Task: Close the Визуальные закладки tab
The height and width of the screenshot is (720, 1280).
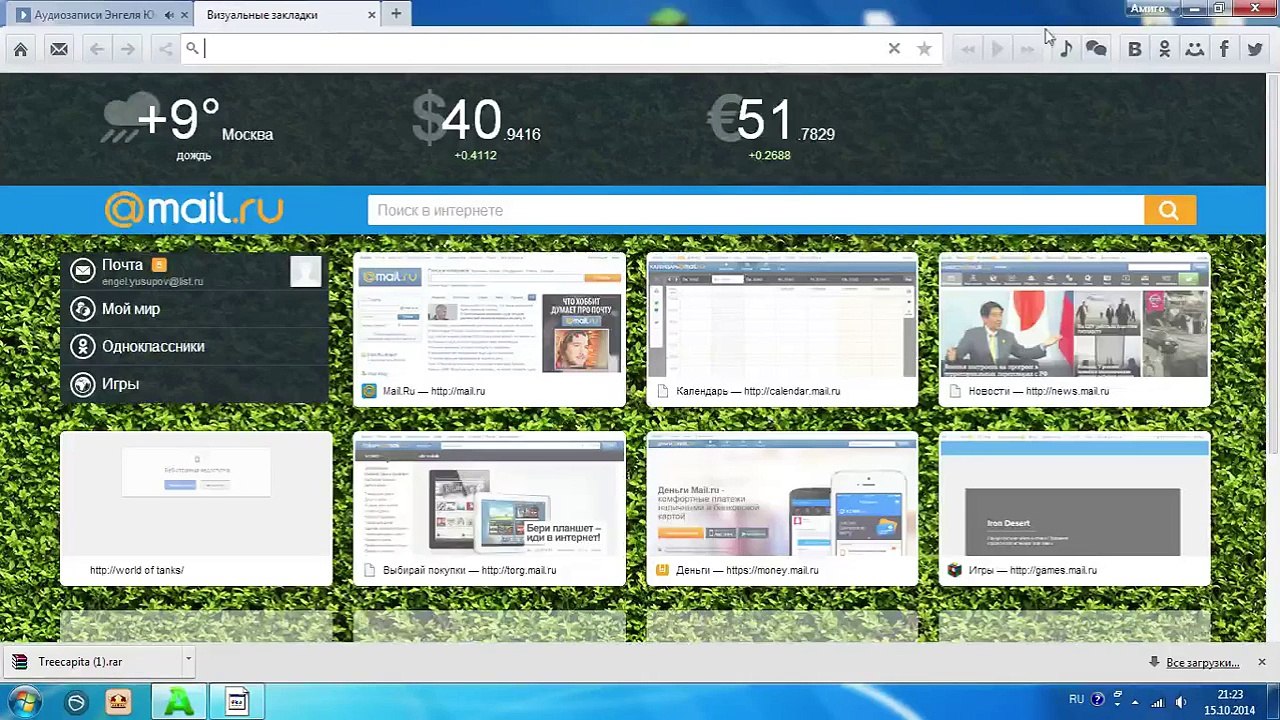Action: tap(372, 15)
